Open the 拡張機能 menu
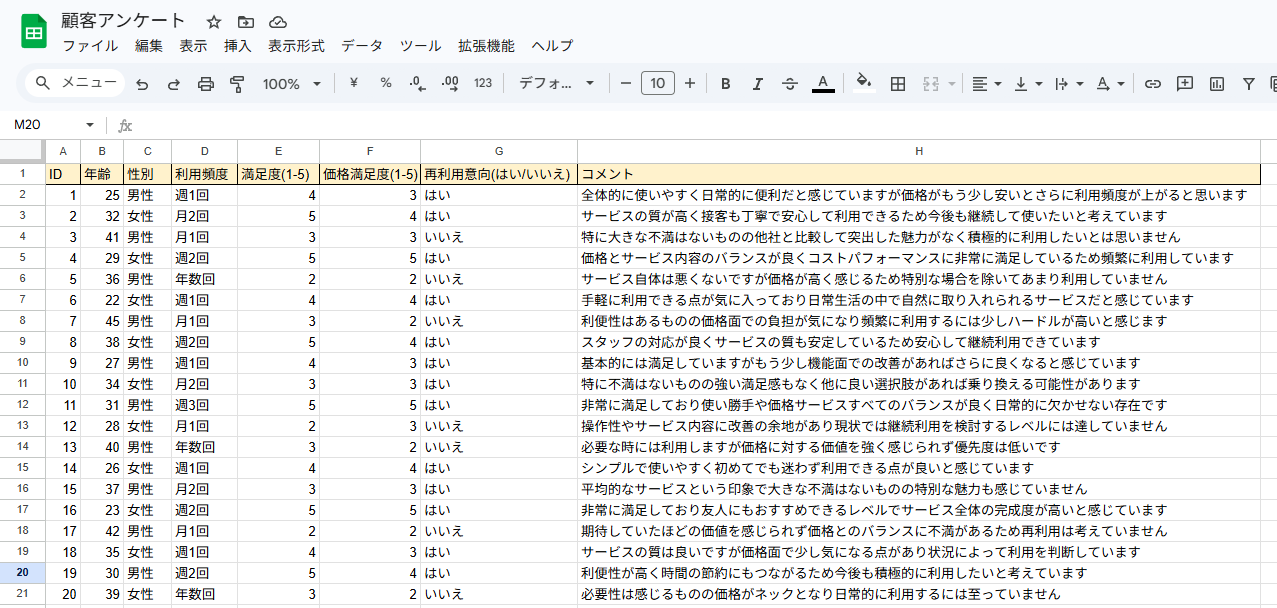 (x=486, y=46)
